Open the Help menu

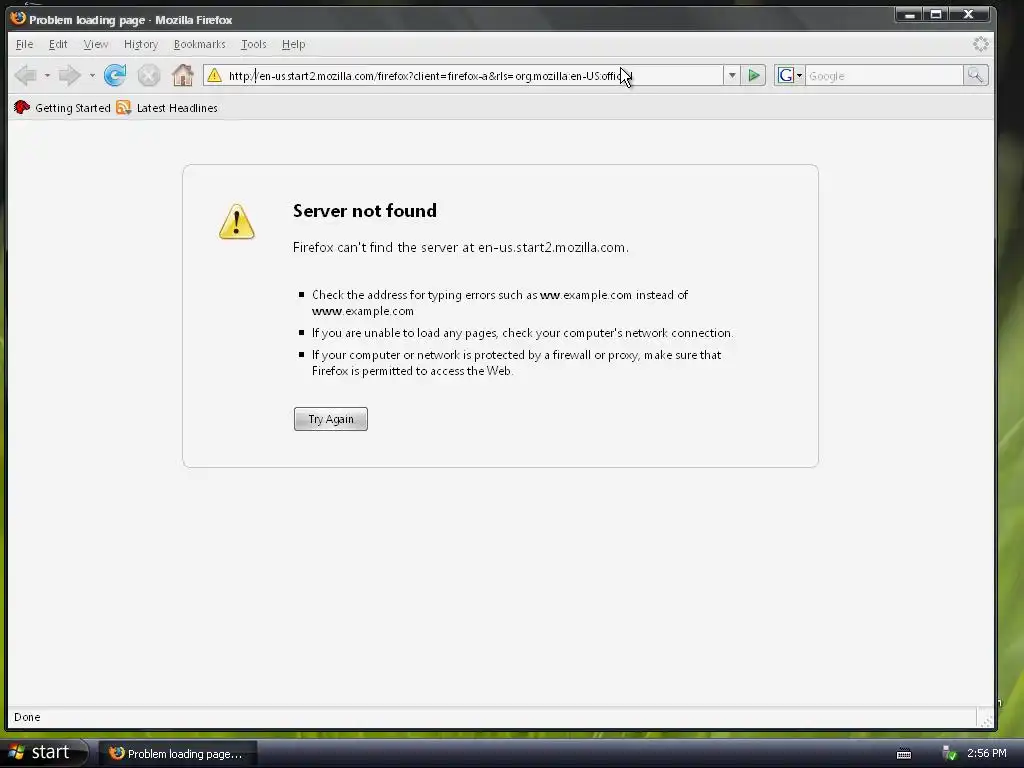tap(293, 44)
